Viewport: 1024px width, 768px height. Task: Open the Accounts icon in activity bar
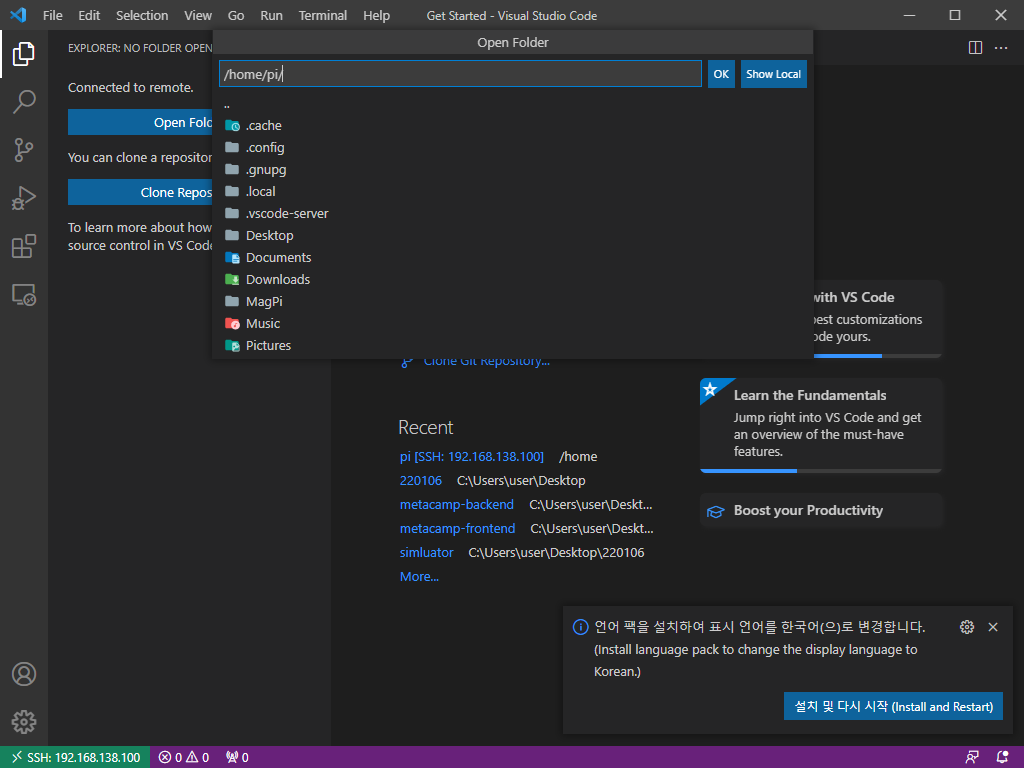pyautogui.click(x=24, y=674)
